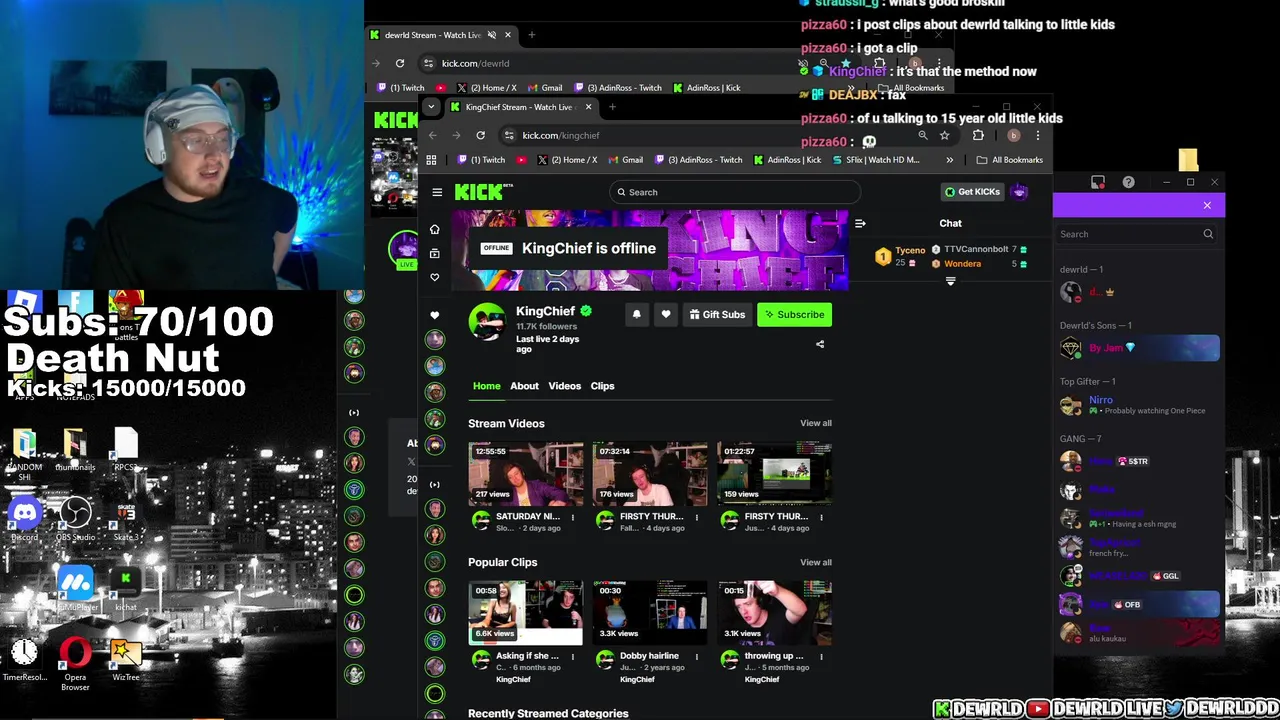Open the Home icon in Kick sidebar
This screenshot has width=1280, height=720.
tap(434, 229)
